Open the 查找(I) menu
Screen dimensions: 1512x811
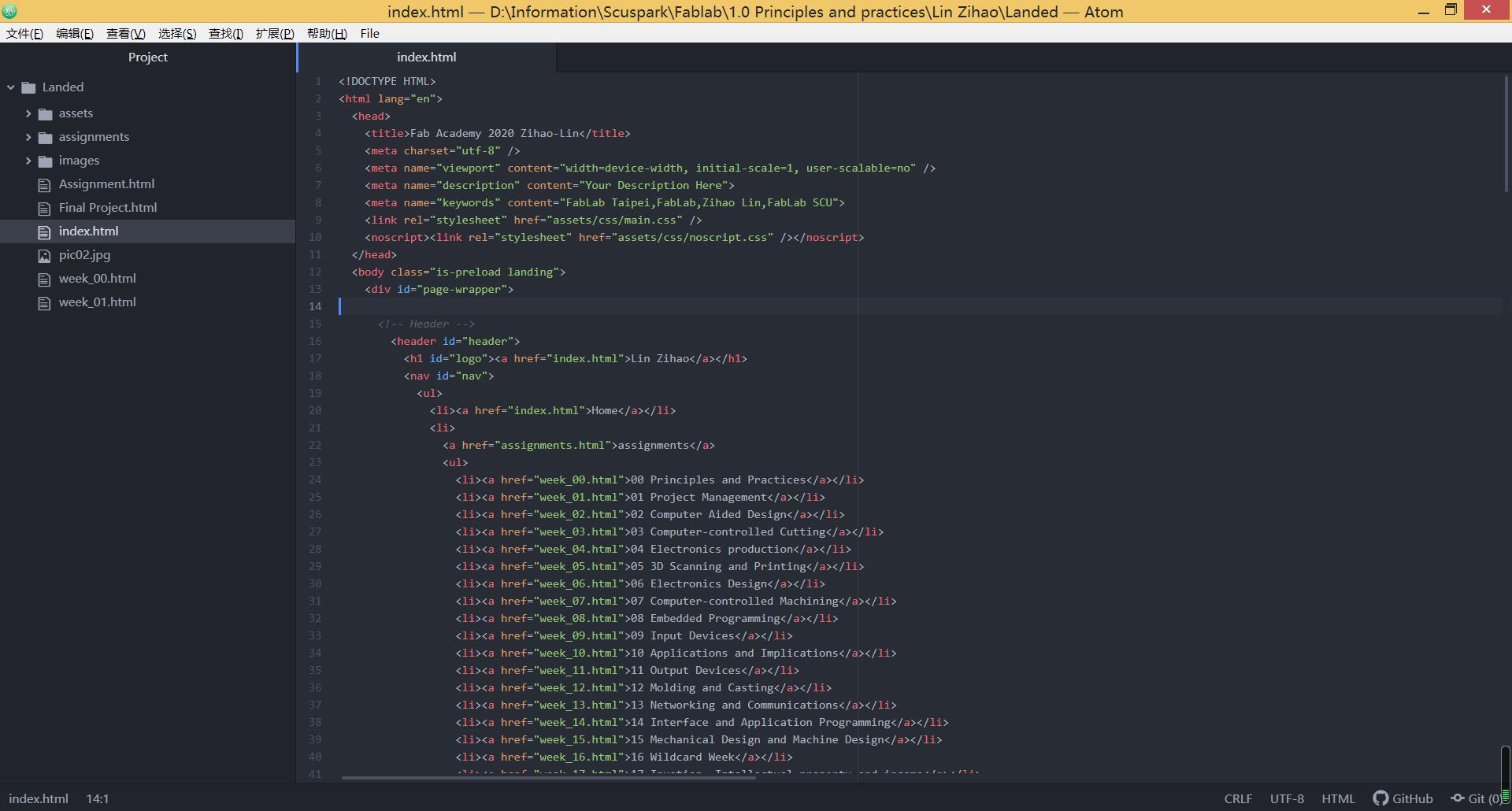pyautogui.click(x=226, y=33)
